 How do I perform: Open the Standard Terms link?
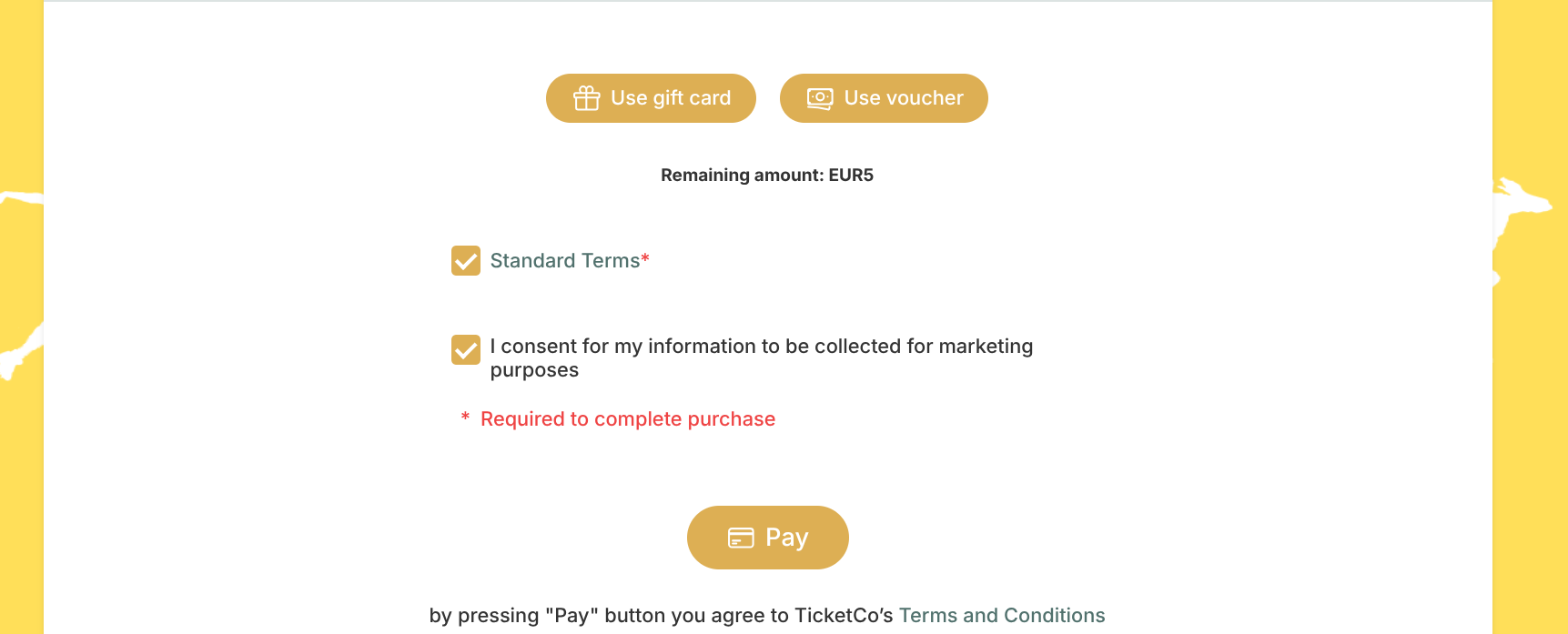(564, 261)
